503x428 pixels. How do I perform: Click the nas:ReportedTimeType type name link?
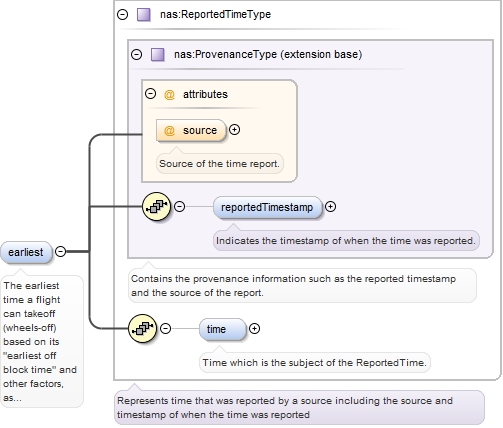click(215, 14)
